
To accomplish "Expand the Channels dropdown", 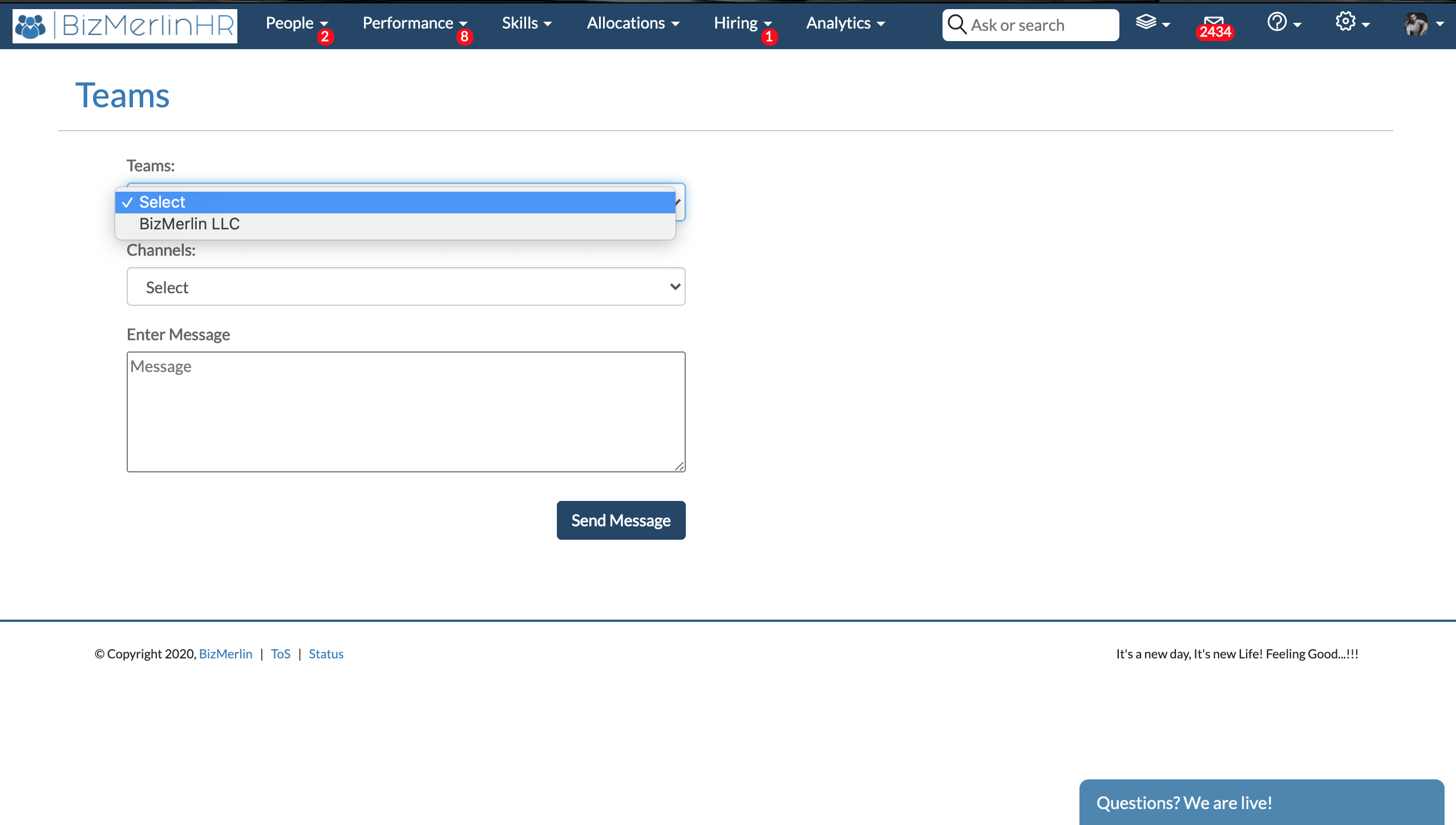I will [x=406, y=286].
